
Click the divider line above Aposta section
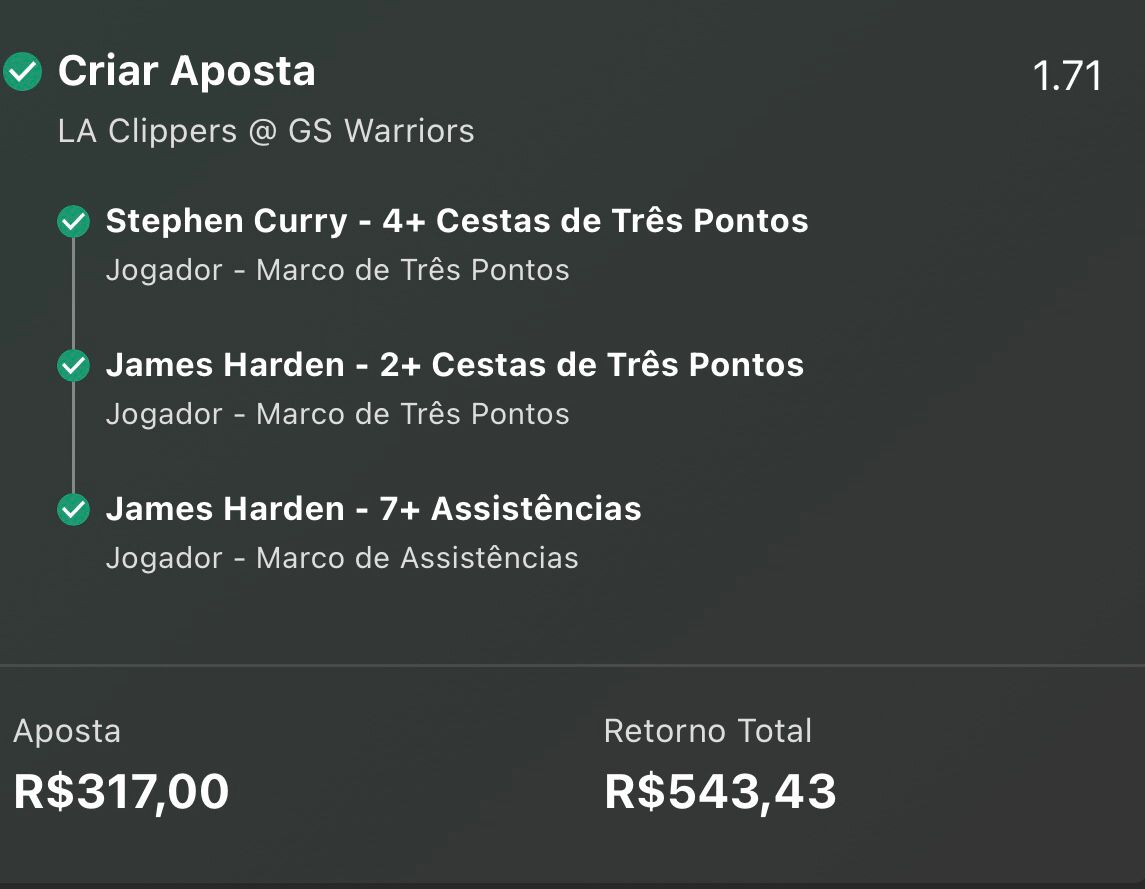tap(572, 665)
